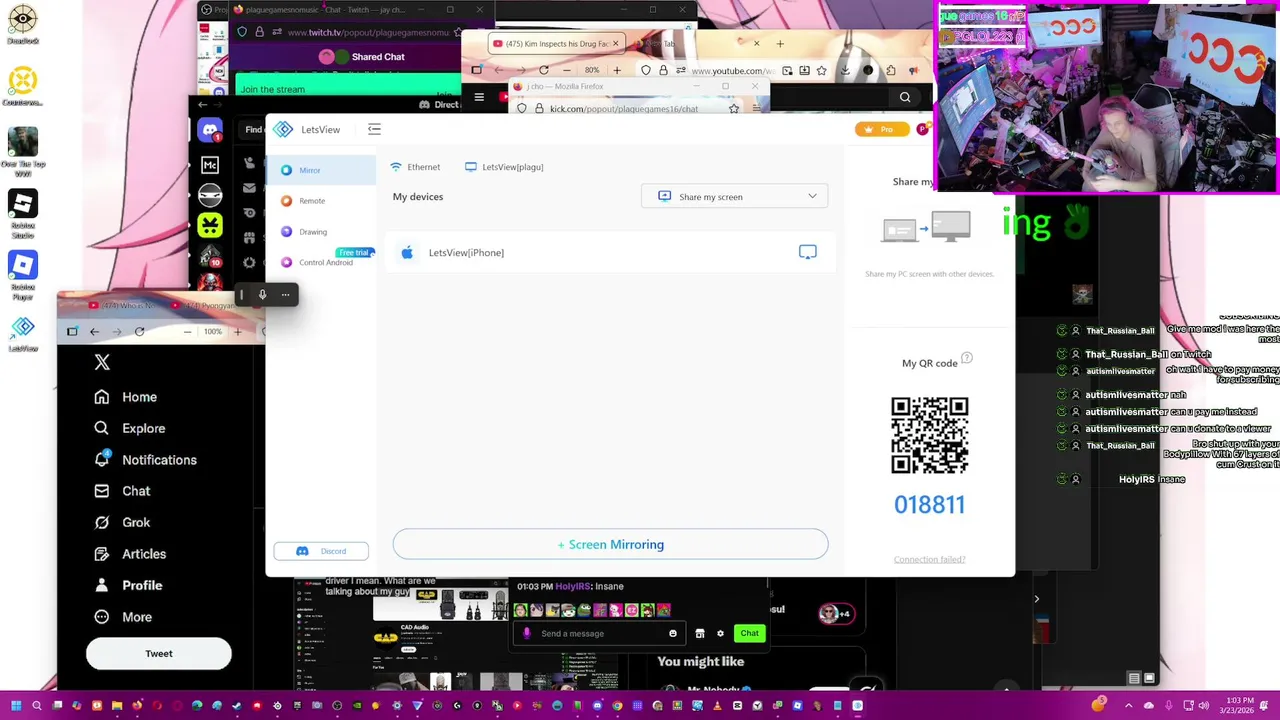1280x720 pixels.
Task: Show hidden system tray icons
Action: click(x=1129, y=706)
